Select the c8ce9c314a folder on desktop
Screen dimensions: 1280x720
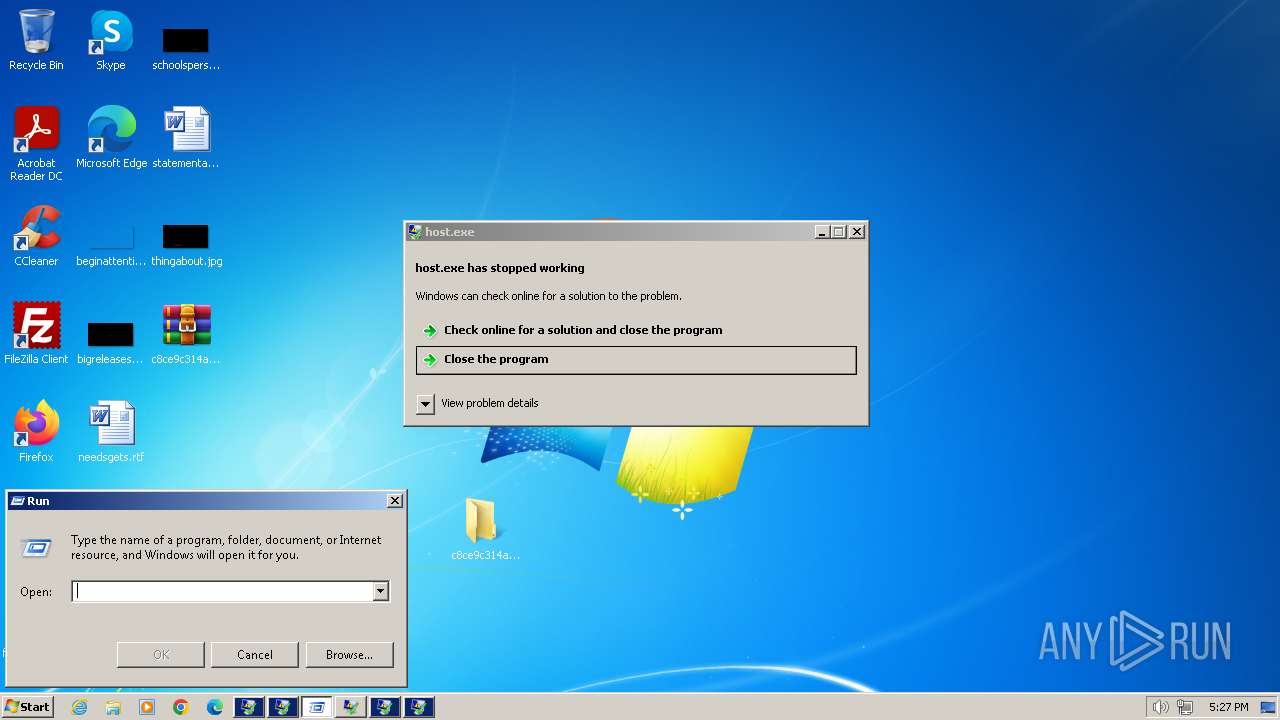click(485, 529)
